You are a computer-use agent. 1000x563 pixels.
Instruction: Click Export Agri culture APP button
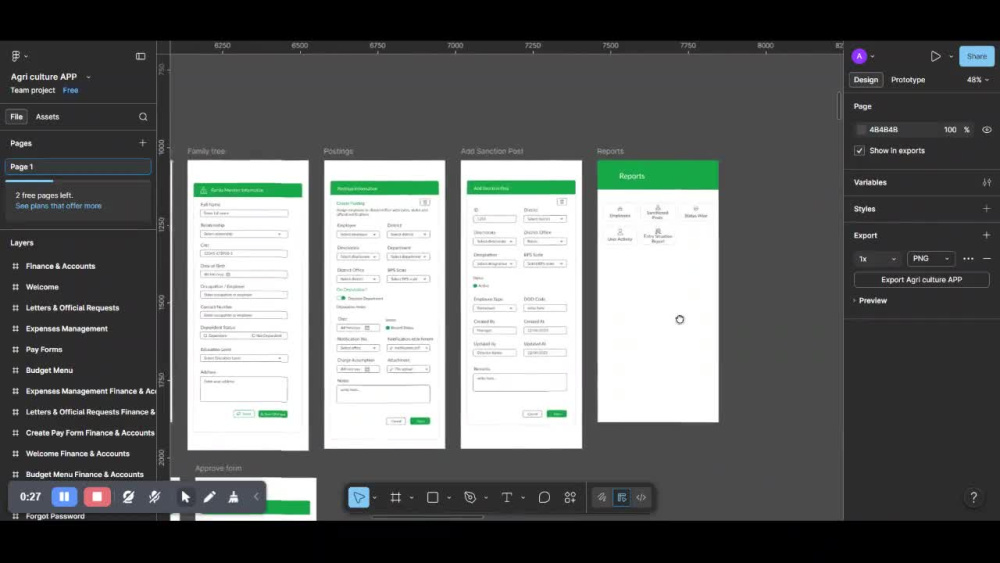point(922,279)
